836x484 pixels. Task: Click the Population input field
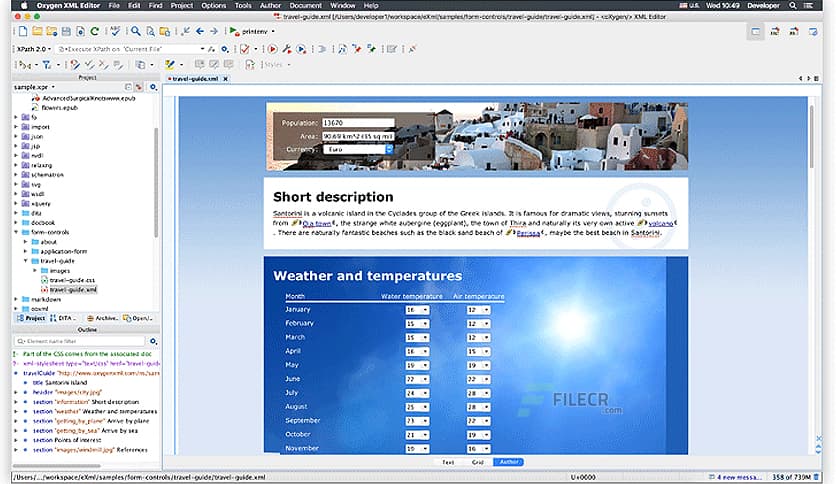(358, 123)
